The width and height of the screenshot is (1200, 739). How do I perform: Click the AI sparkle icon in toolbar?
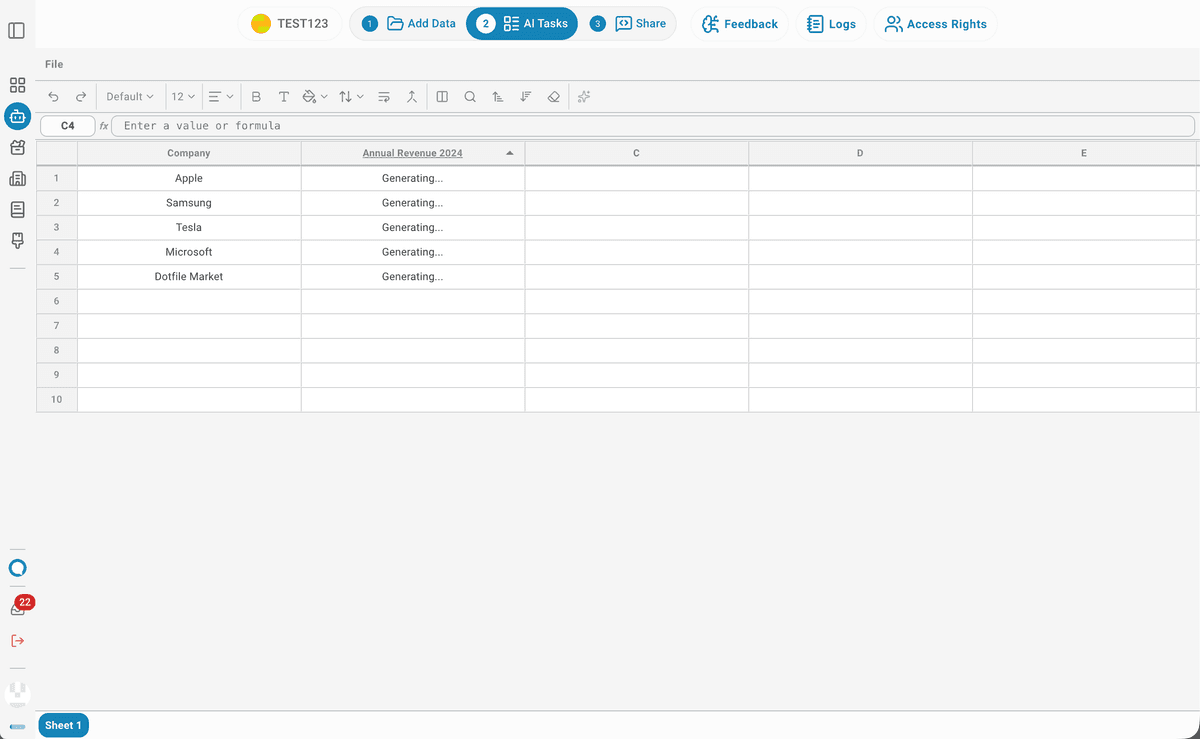point(584,97)
